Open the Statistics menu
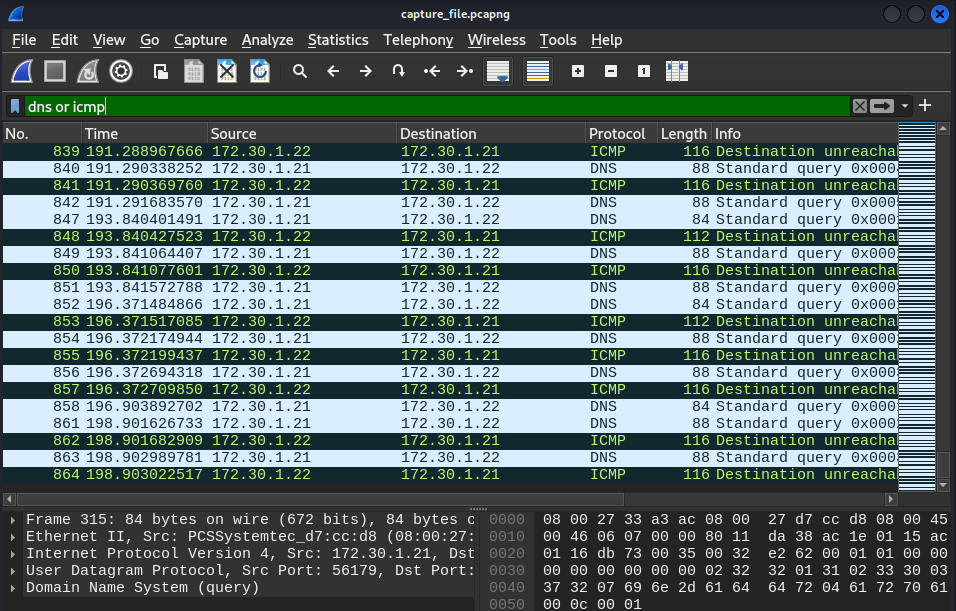Viewport: 956px width, 611px height. (338, 40)
